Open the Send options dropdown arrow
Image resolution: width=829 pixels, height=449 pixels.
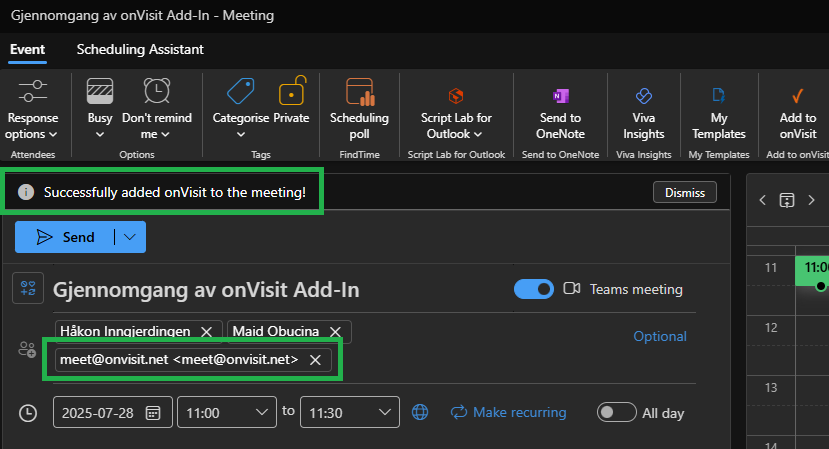coord(130,237)
